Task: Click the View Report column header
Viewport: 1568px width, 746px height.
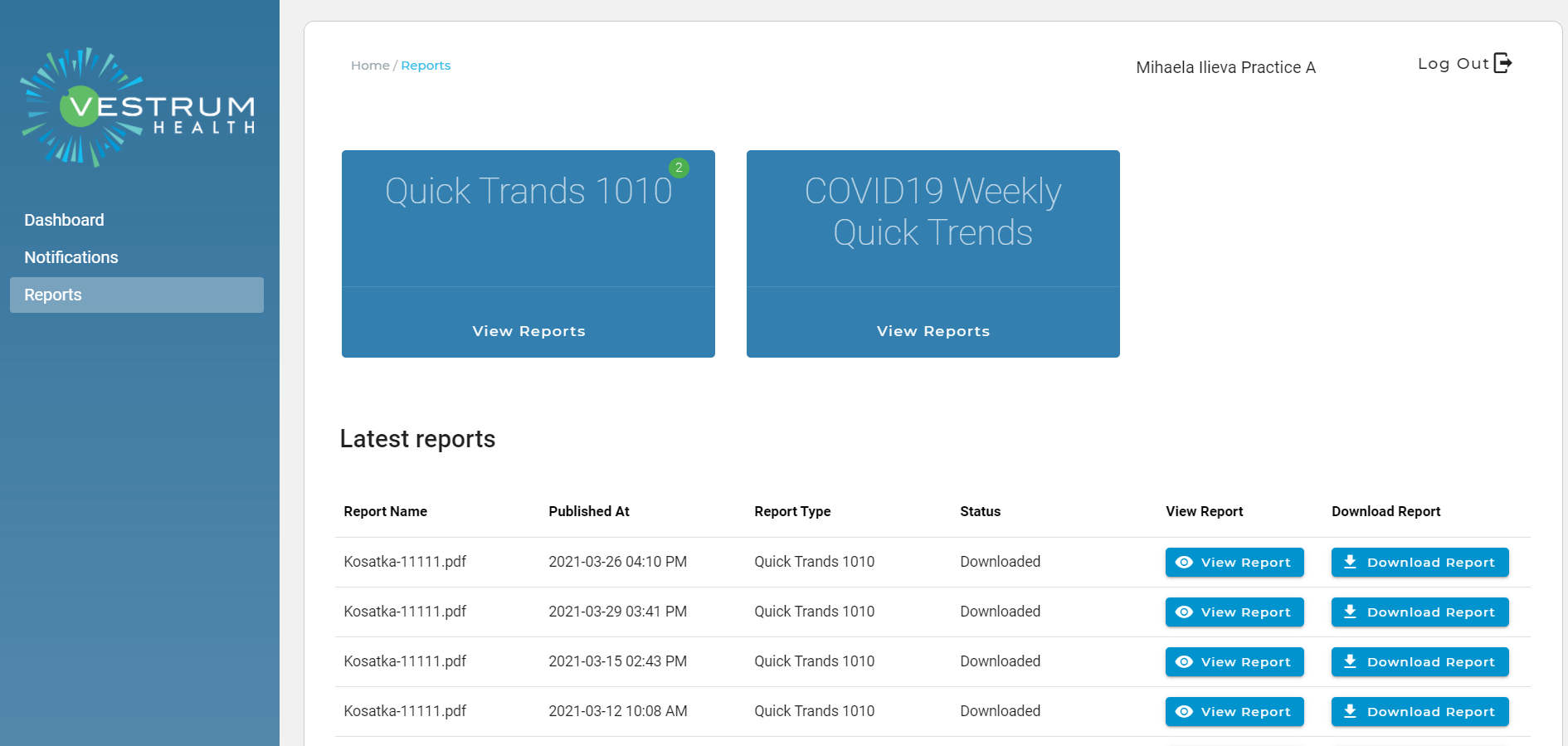Action: [1205, 511]
